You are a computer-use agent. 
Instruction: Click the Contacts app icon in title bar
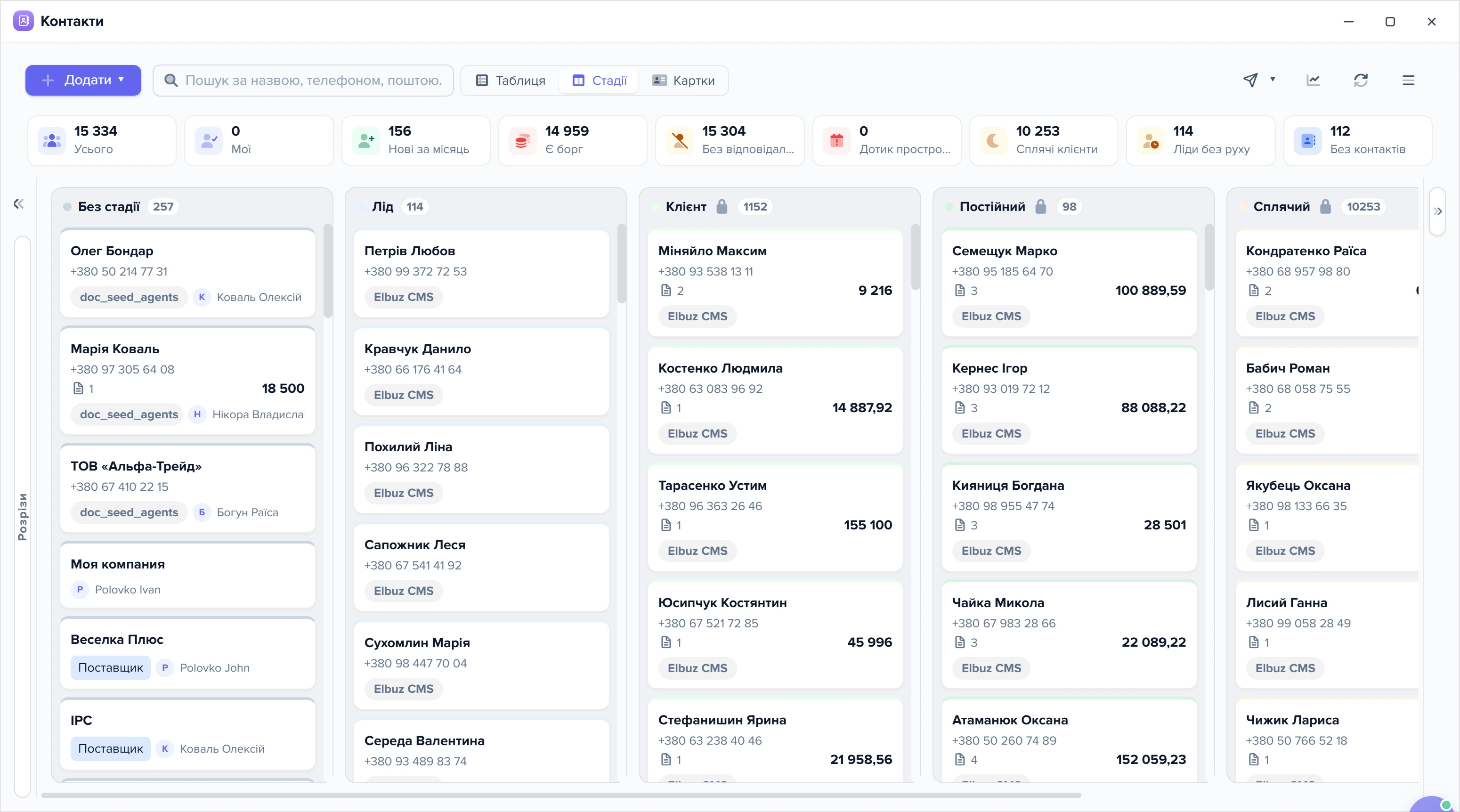23,21
